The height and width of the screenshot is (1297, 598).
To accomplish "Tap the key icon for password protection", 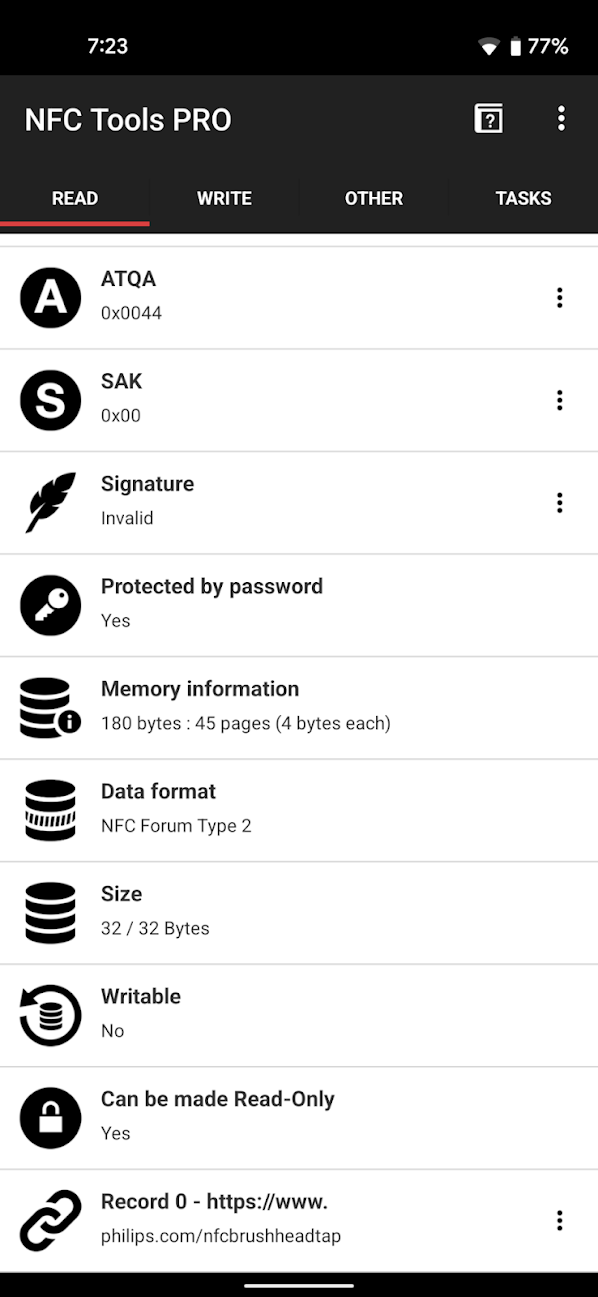I will [50, 605].
